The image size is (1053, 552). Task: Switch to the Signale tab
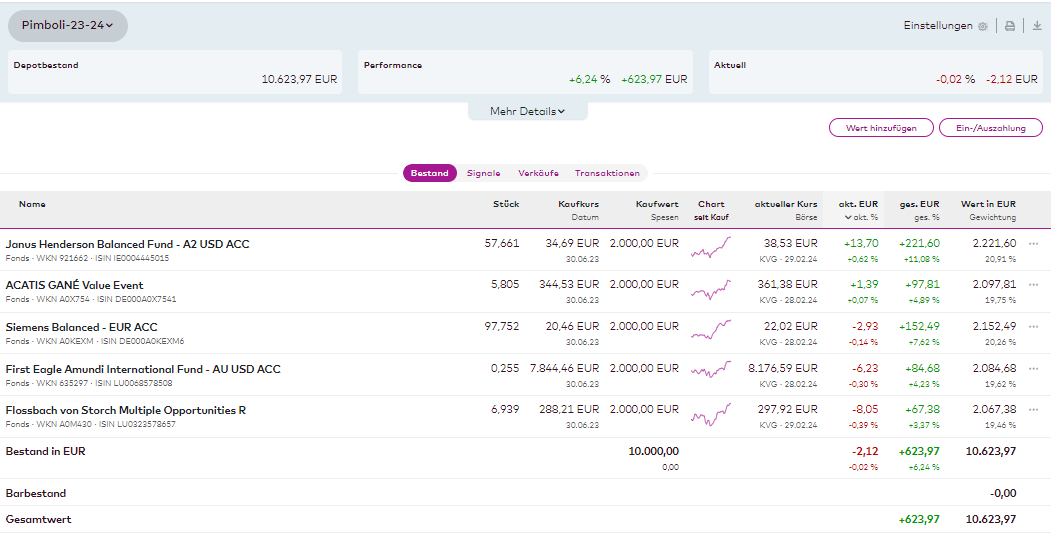483,173
